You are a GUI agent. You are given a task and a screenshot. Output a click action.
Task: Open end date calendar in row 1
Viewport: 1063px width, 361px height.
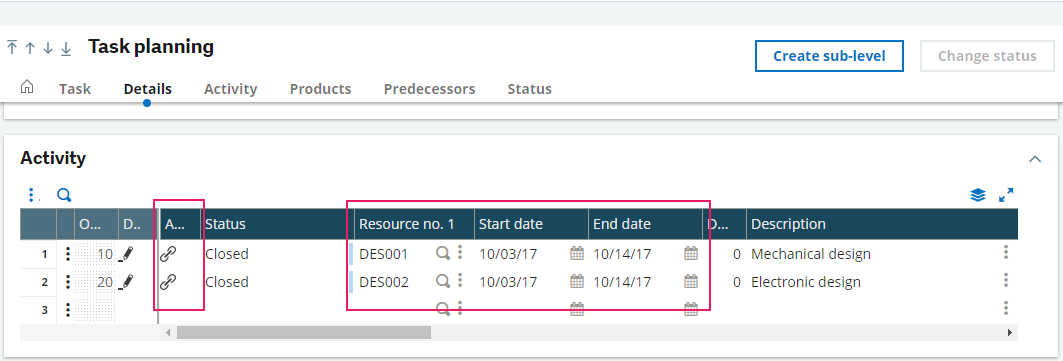tap(691, 253)
